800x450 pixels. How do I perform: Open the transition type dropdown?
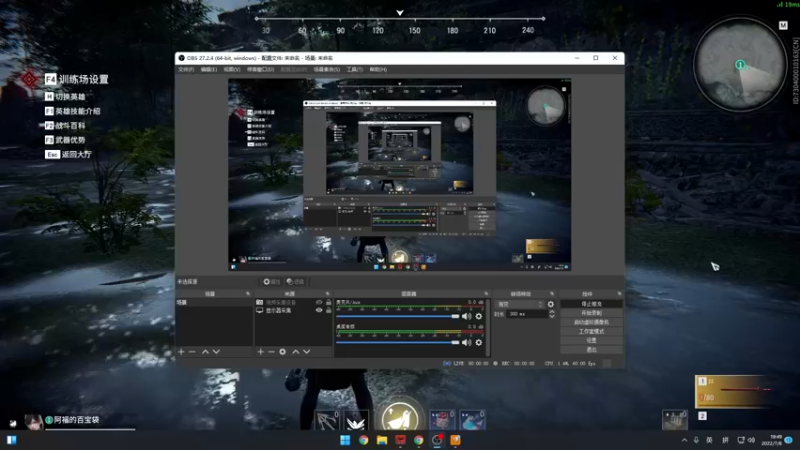click(519, 304)
